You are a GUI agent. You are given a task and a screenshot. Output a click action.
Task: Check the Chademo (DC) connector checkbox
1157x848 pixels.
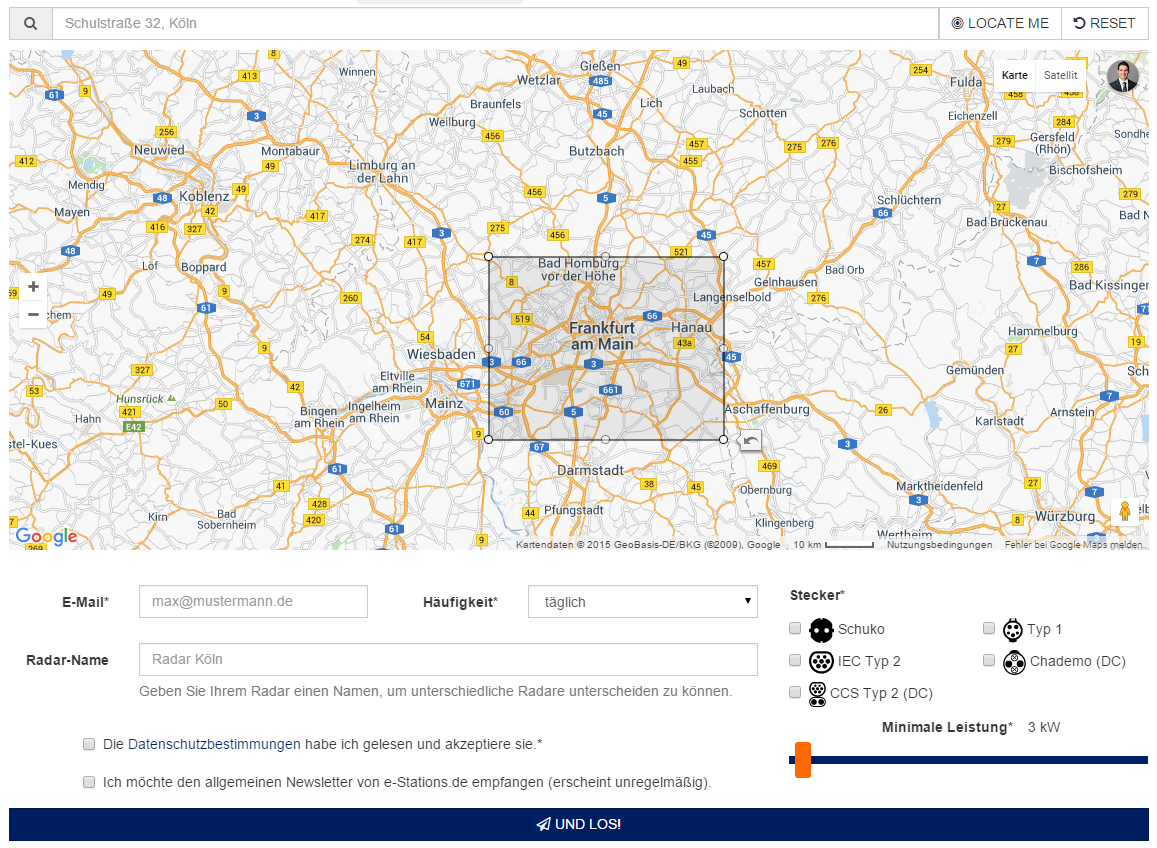pyautogui.click(x=989, y=660)
